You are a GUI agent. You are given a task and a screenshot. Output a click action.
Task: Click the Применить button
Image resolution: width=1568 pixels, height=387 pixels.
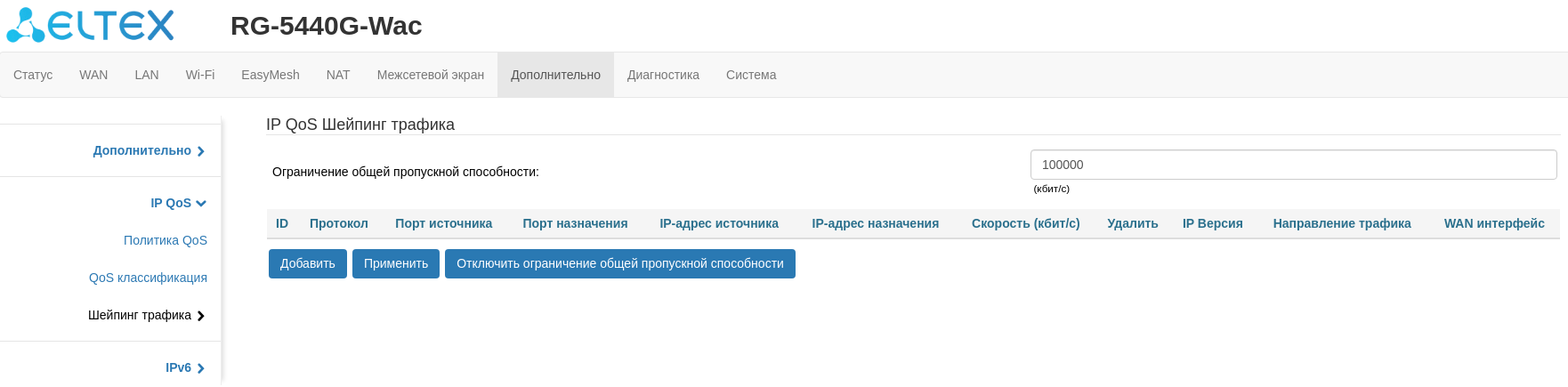(396, 263)
